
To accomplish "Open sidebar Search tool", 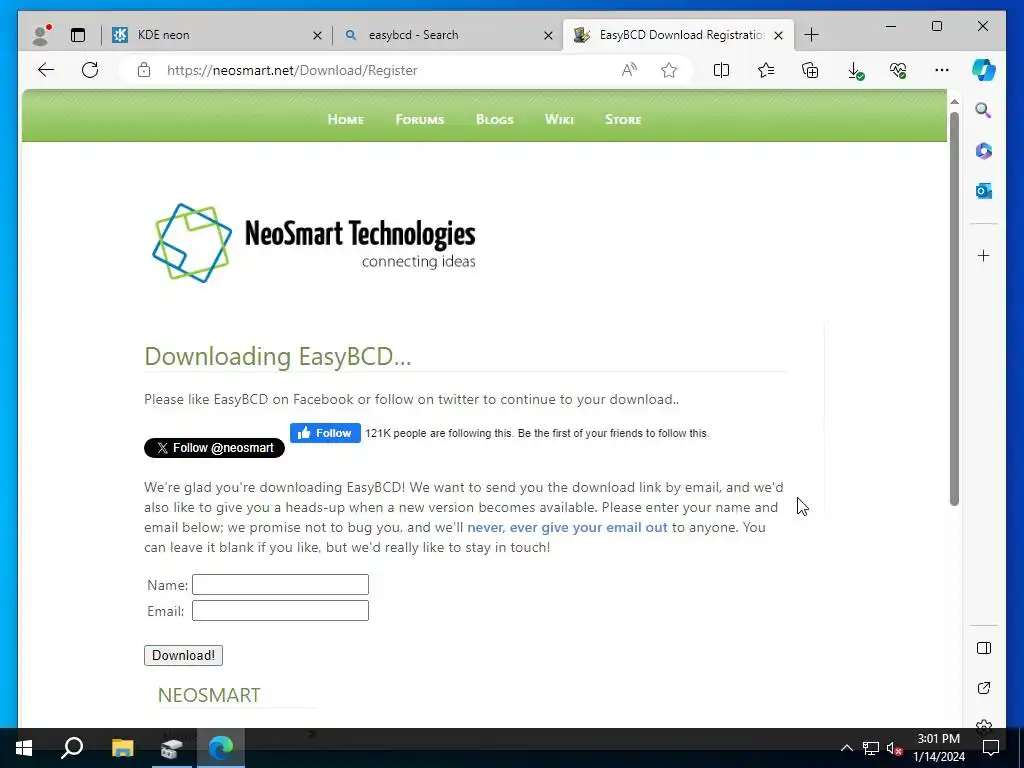I will click(x=984, y=110).
